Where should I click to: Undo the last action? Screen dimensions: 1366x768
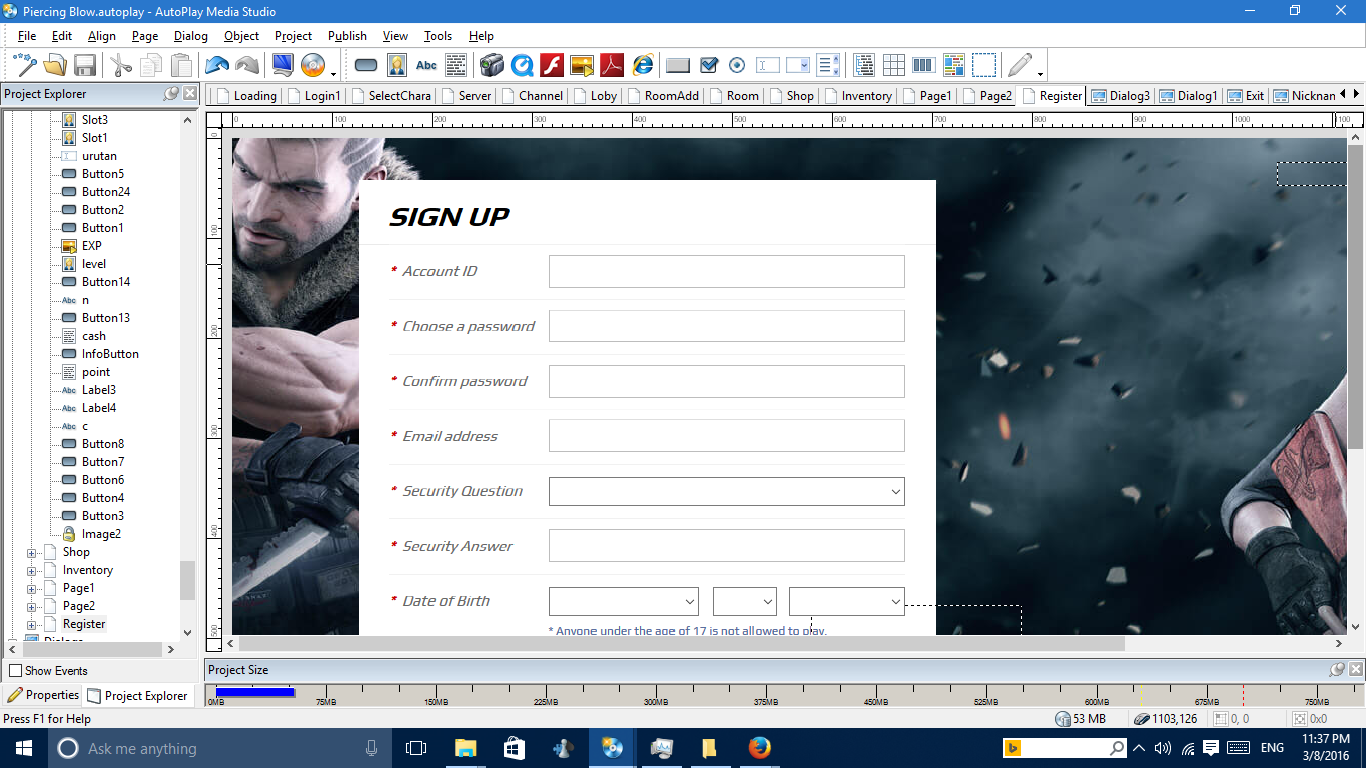pos(217,66)
